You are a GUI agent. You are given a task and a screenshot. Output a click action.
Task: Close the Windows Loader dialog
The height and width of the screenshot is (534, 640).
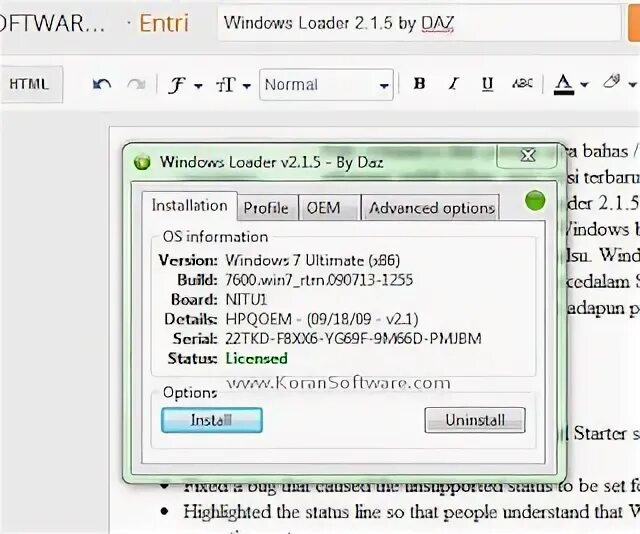pos(528,155)
